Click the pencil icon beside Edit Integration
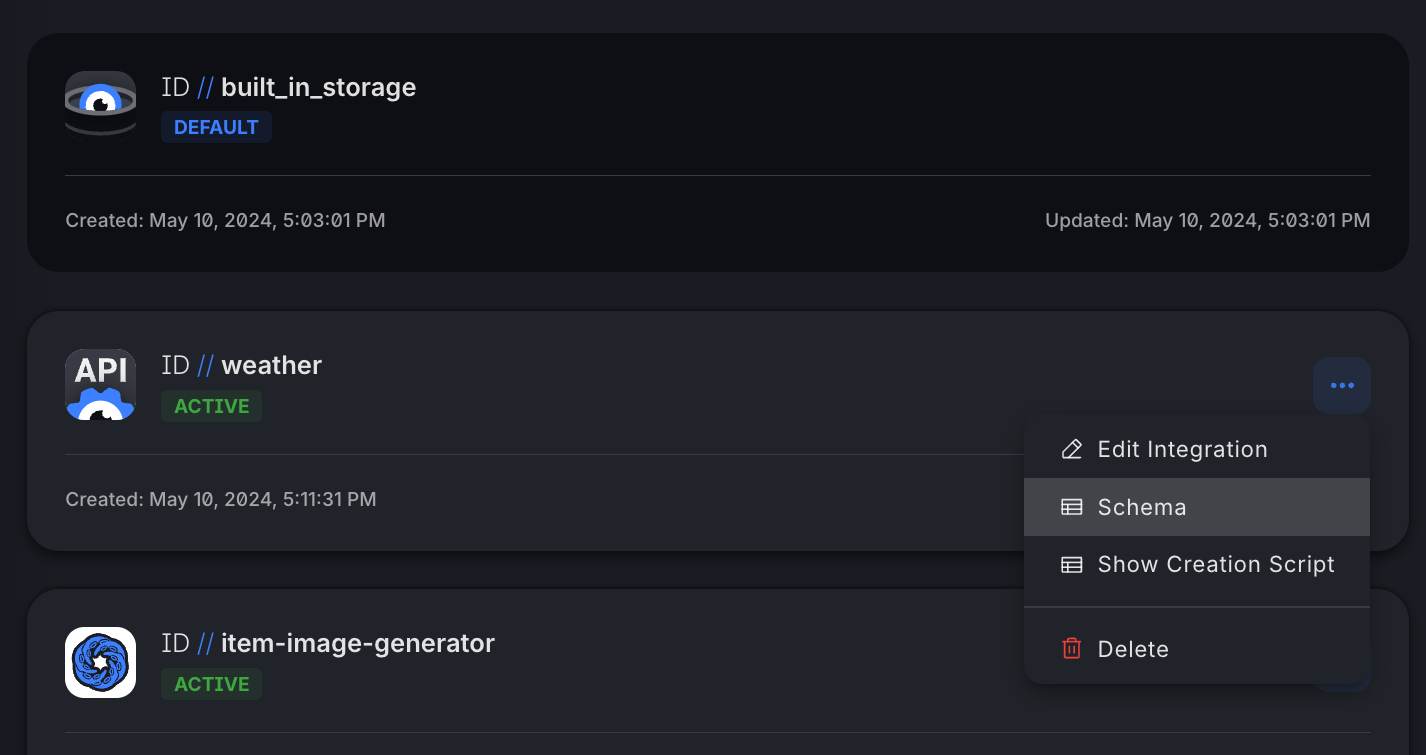The image size is (1426, 755). tap(1071, 449)
